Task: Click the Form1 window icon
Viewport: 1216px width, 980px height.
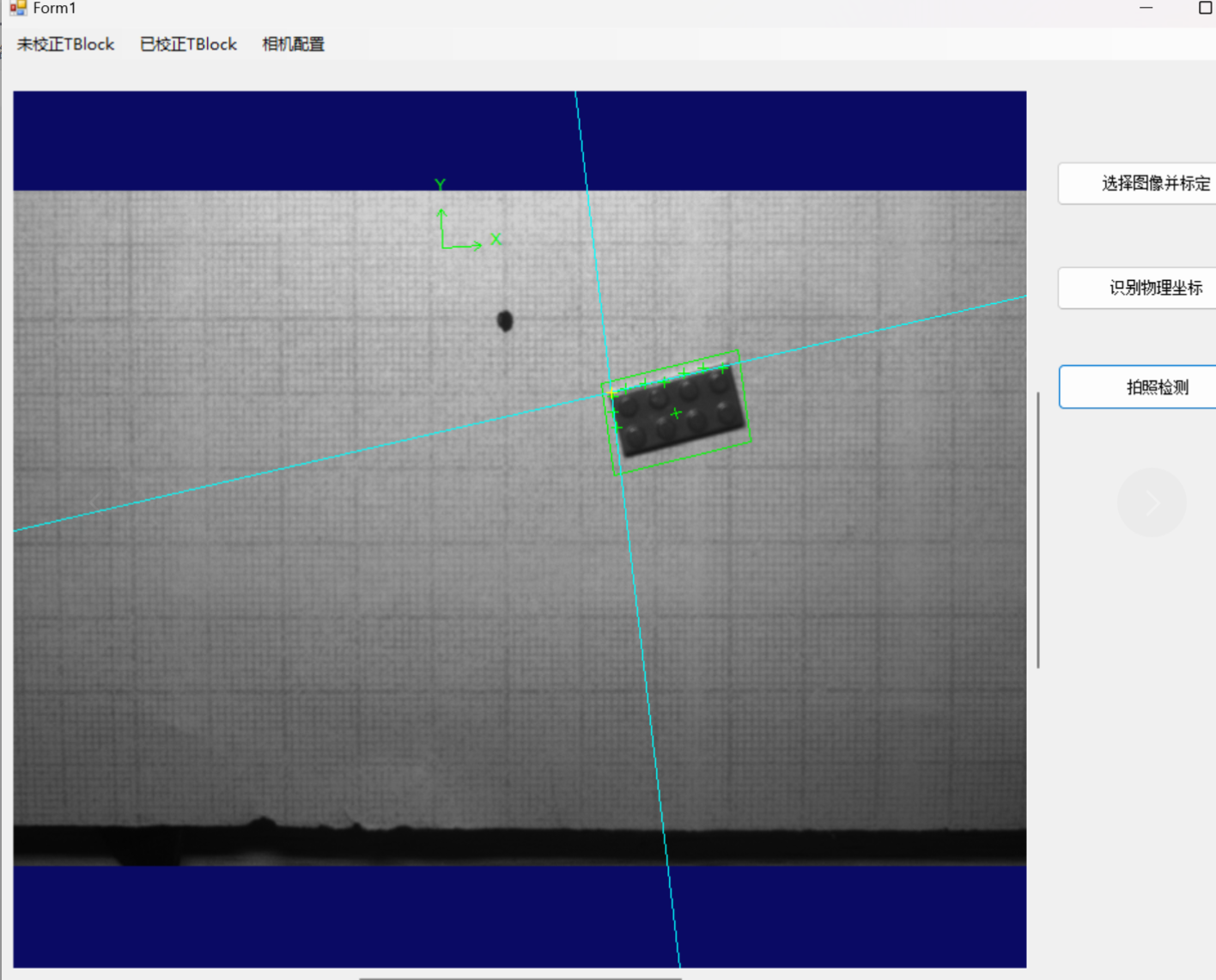Action: [x=18, y=8]
